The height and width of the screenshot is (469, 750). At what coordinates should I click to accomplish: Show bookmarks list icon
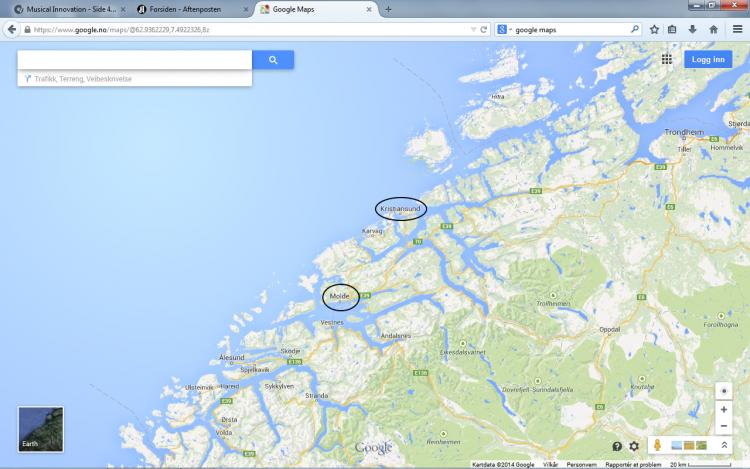click(672, 30)
